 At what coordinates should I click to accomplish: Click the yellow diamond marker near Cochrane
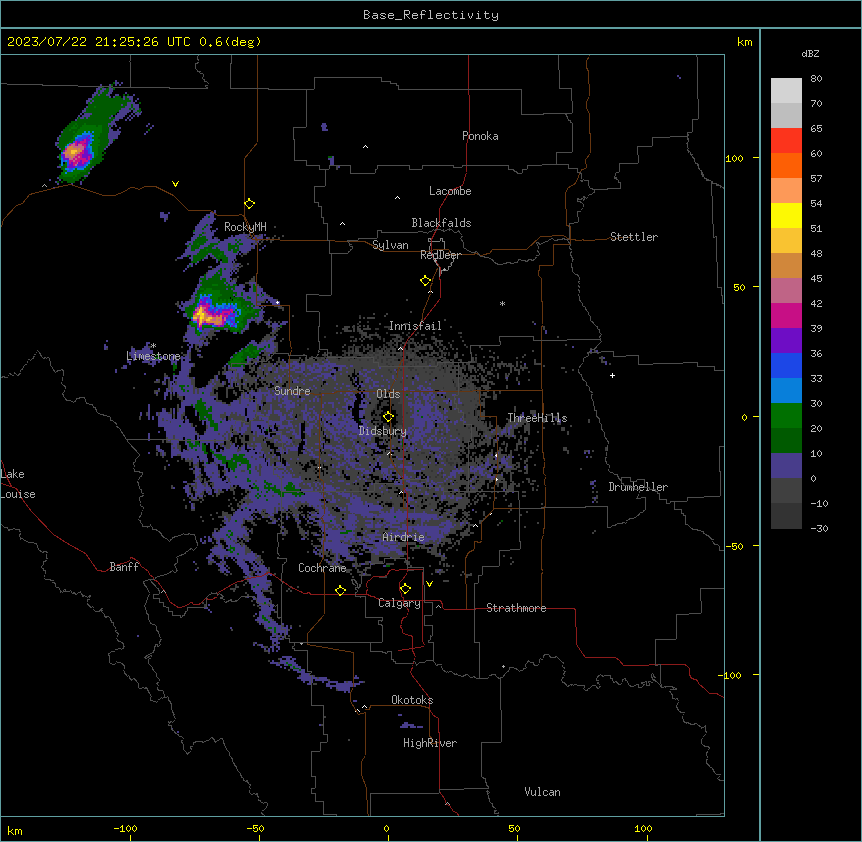(x=340, y=590)
